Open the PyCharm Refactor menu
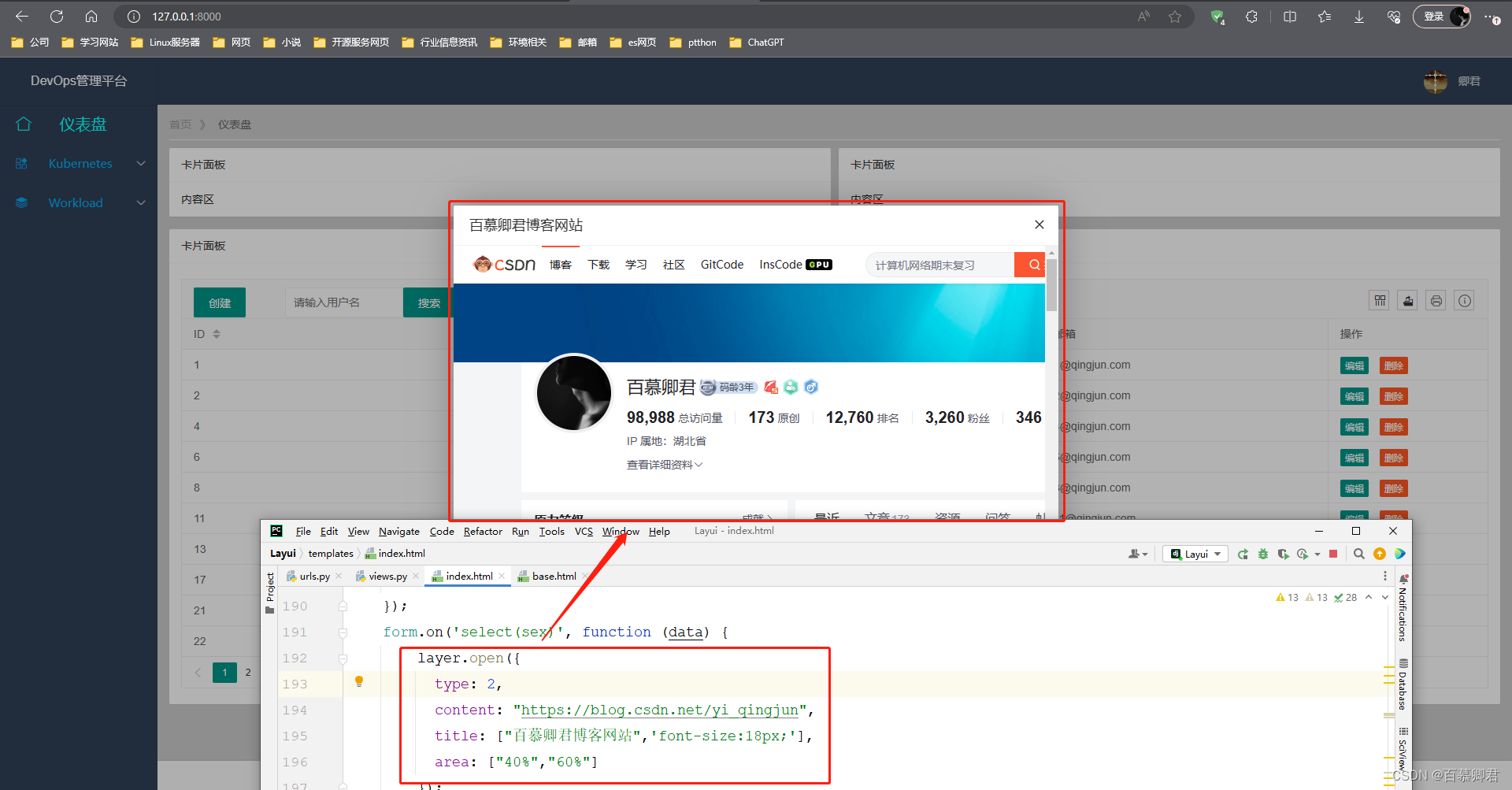The image size is (1512, 790). tap(483, 532)
